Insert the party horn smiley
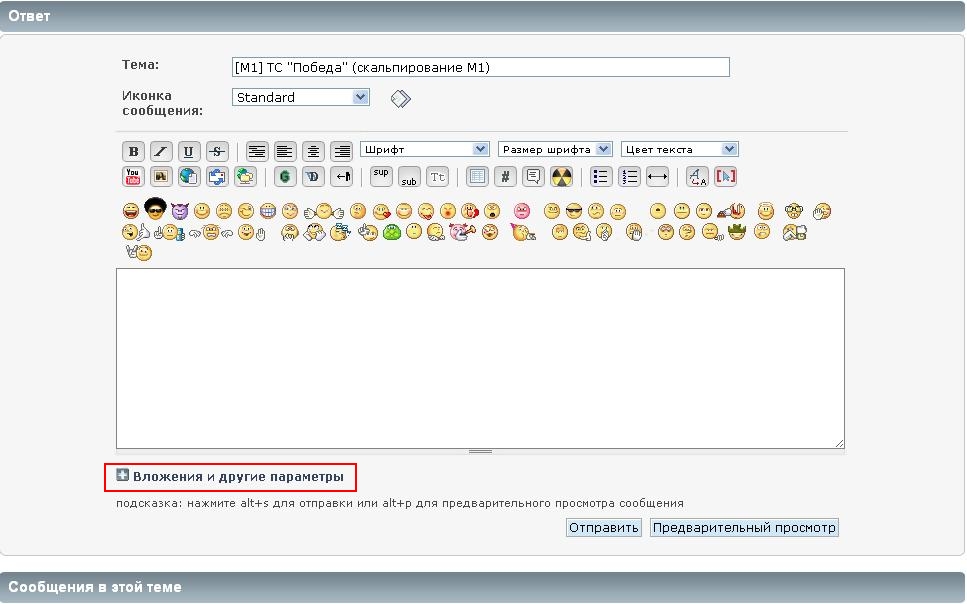Image resolution: width=967 pixels, height=604 pixels. [523, 232]
